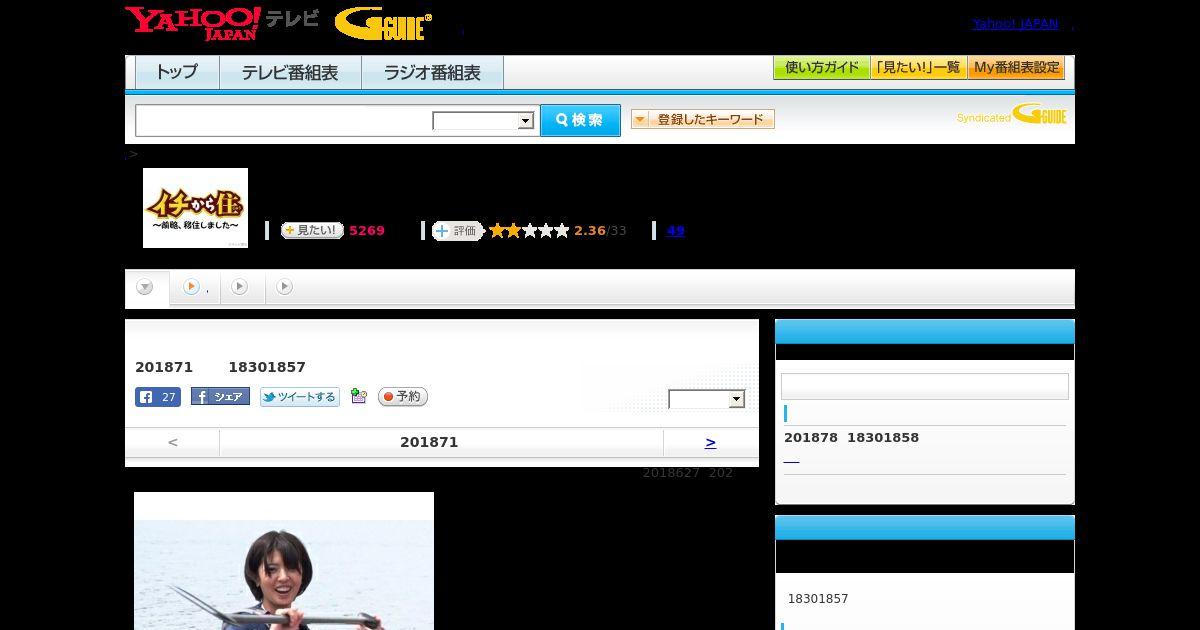Open the program photo of woman
Screen dimensions: 1200x630
(x=284, y=561)
